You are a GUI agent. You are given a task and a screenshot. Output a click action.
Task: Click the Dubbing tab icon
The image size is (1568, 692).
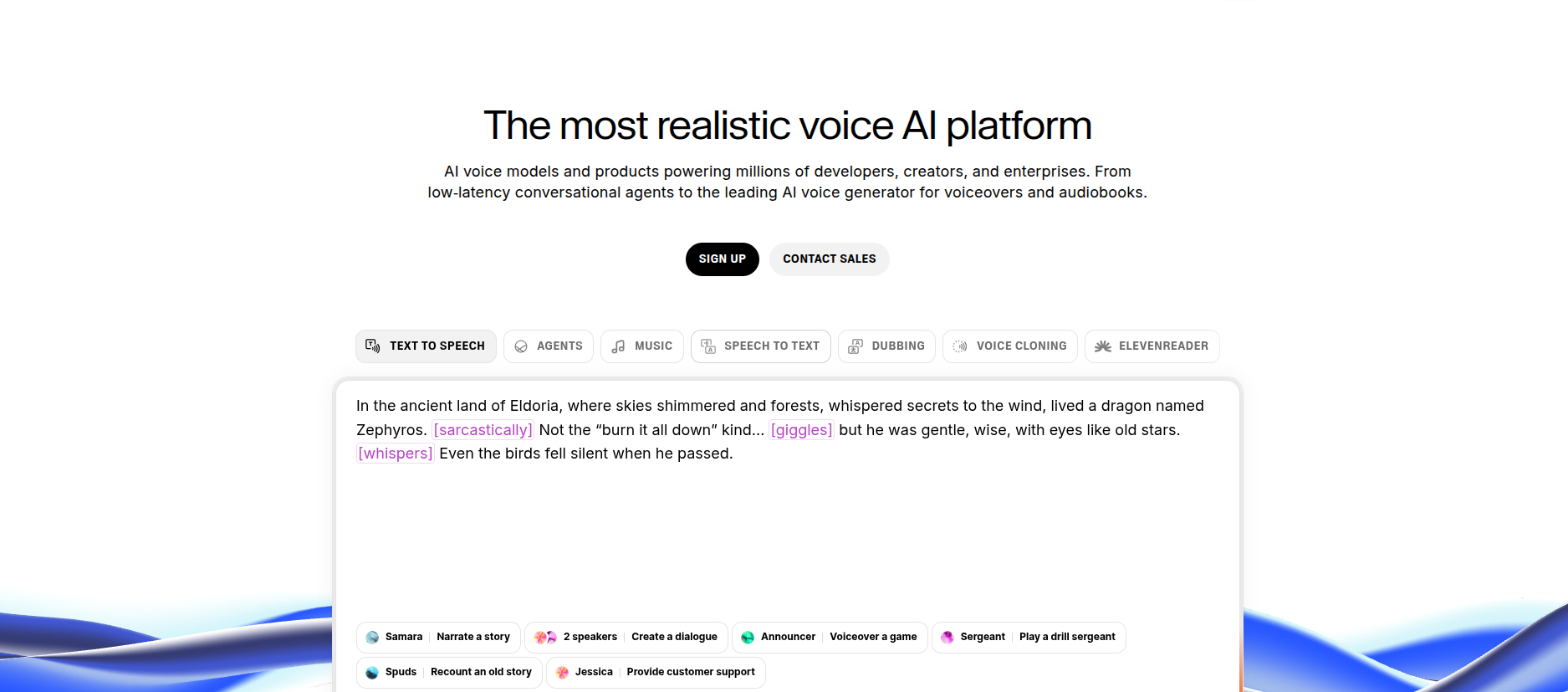[x=856, y=346]
